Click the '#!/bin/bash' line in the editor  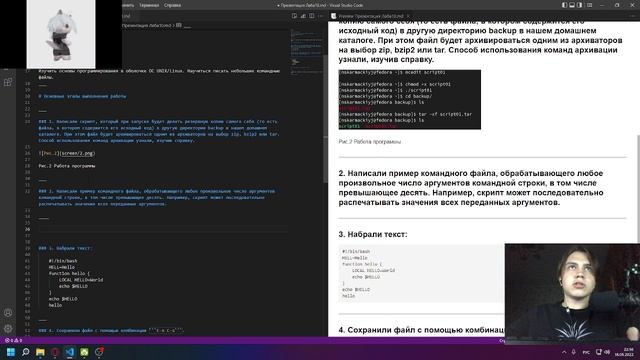tap(63, 261)
